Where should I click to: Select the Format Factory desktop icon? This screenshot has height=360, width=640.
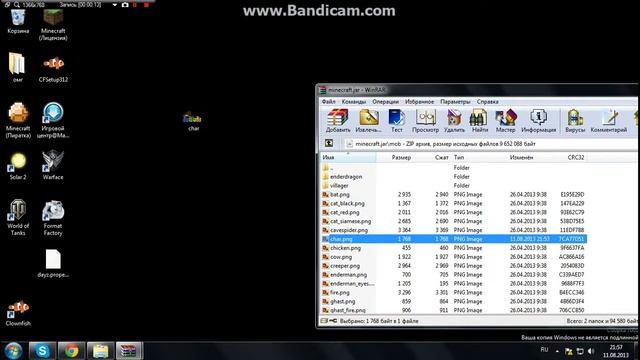click(53, 218)
